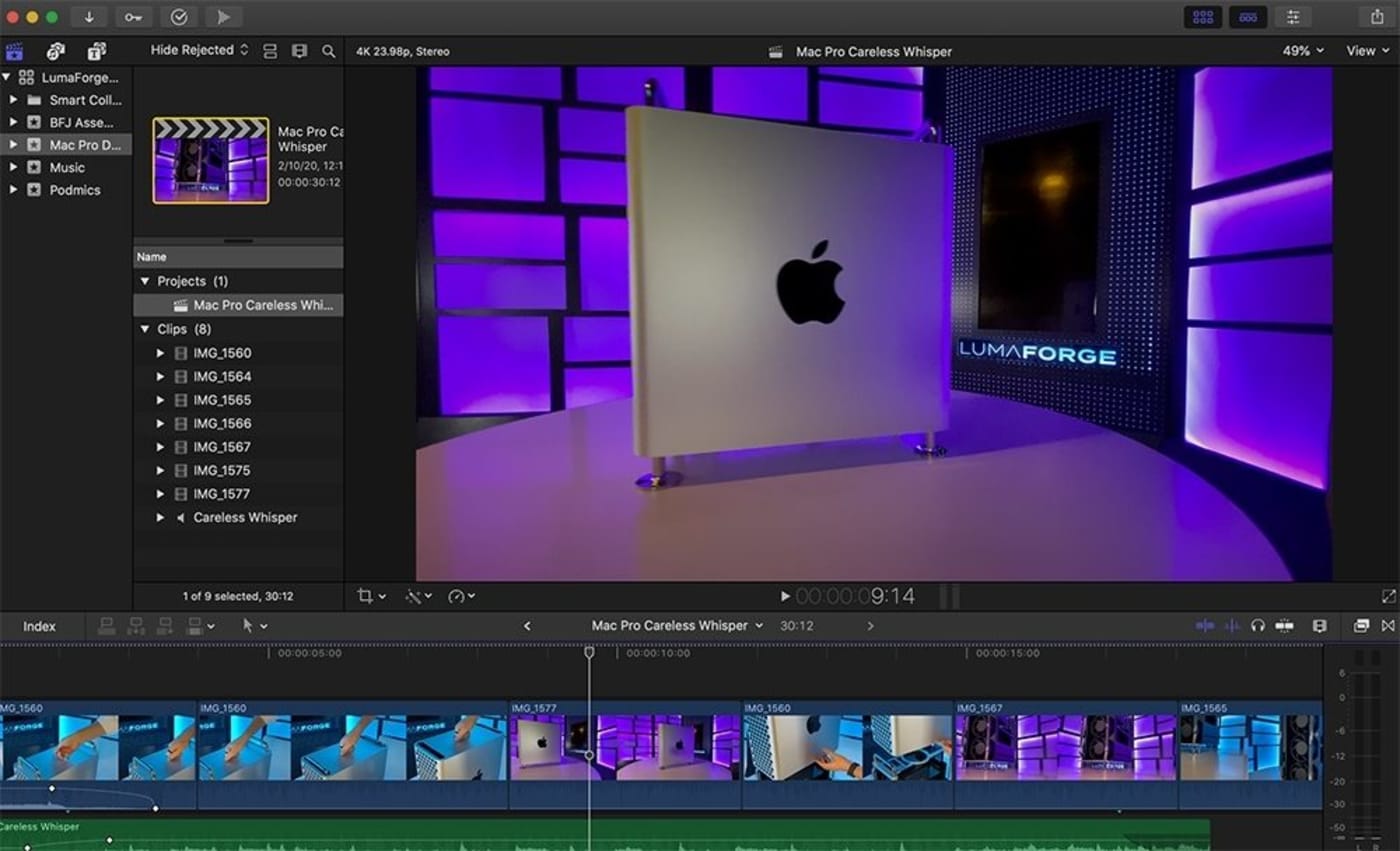Image resolution: width=1400 pixels, height=851 pixels.
Task: Click the viewer play button
Action: [785, 596]
